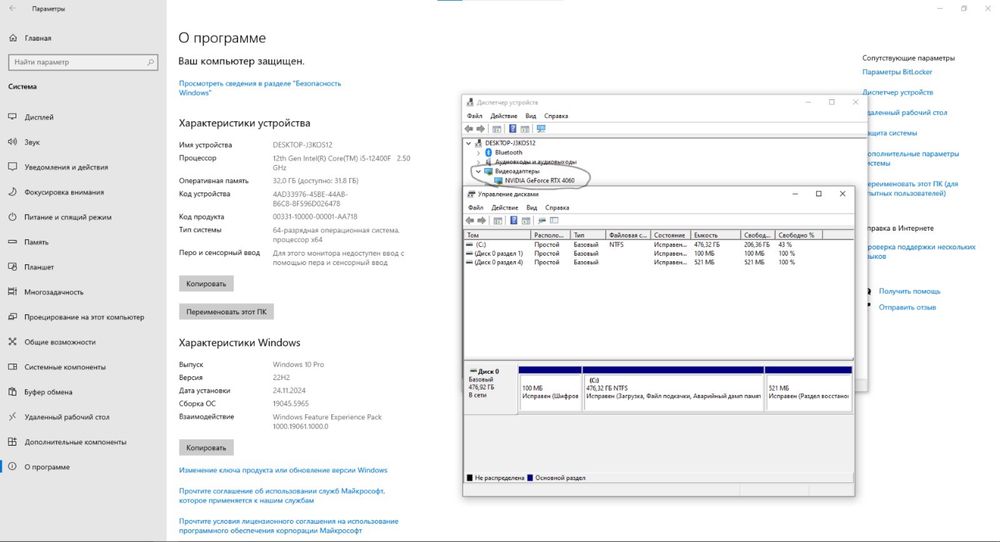The width and height of the screenshot is (1000, 542).
Task: Select the Дополнительные компоненты icon
Action: click(12, 442)
